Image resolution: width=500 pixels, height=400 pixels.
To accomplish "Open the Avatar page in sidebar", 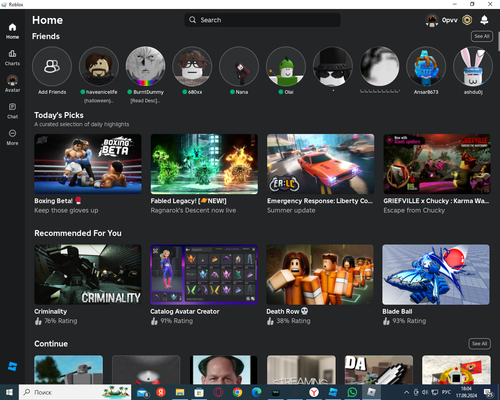I will pos(12,84).
